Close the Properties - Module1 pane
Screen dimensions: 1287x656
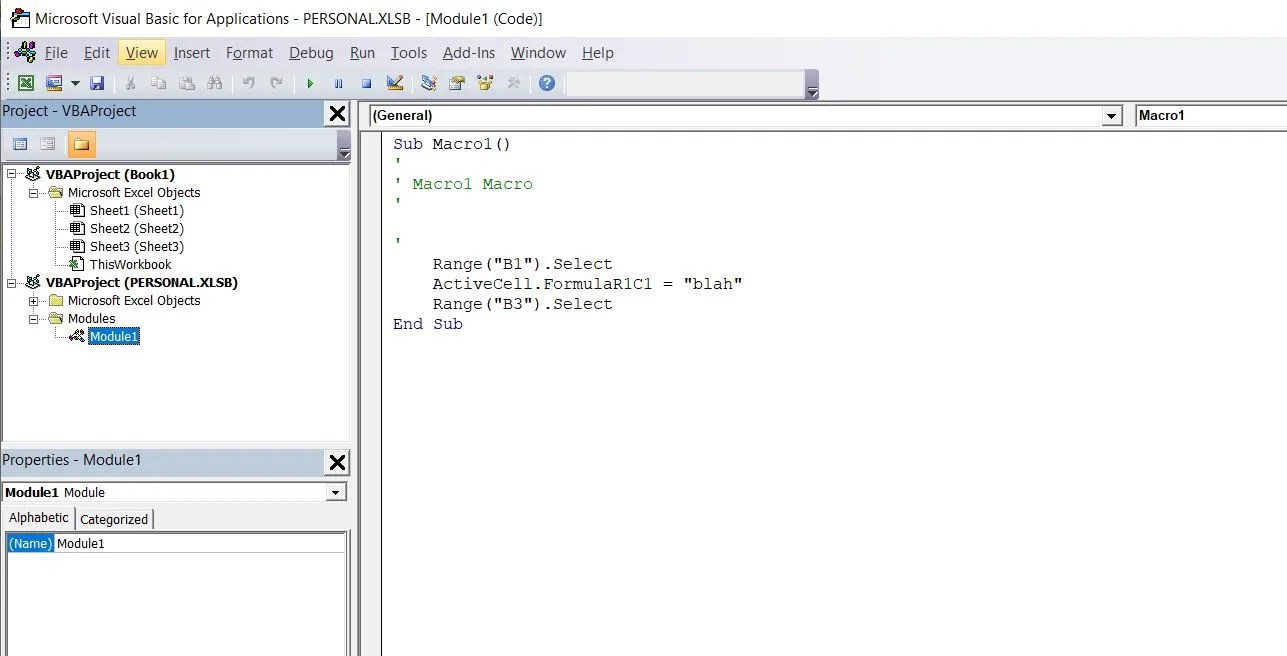(337, 462)
